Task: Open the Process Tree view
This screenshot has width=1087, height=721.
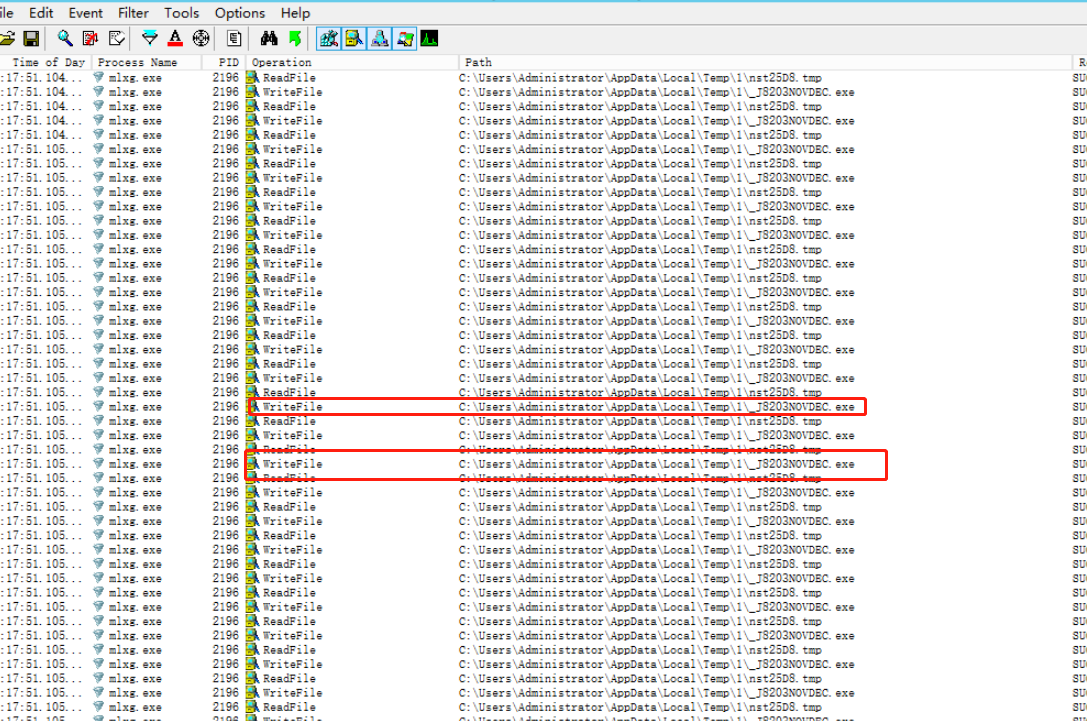Action: point(234,39)
